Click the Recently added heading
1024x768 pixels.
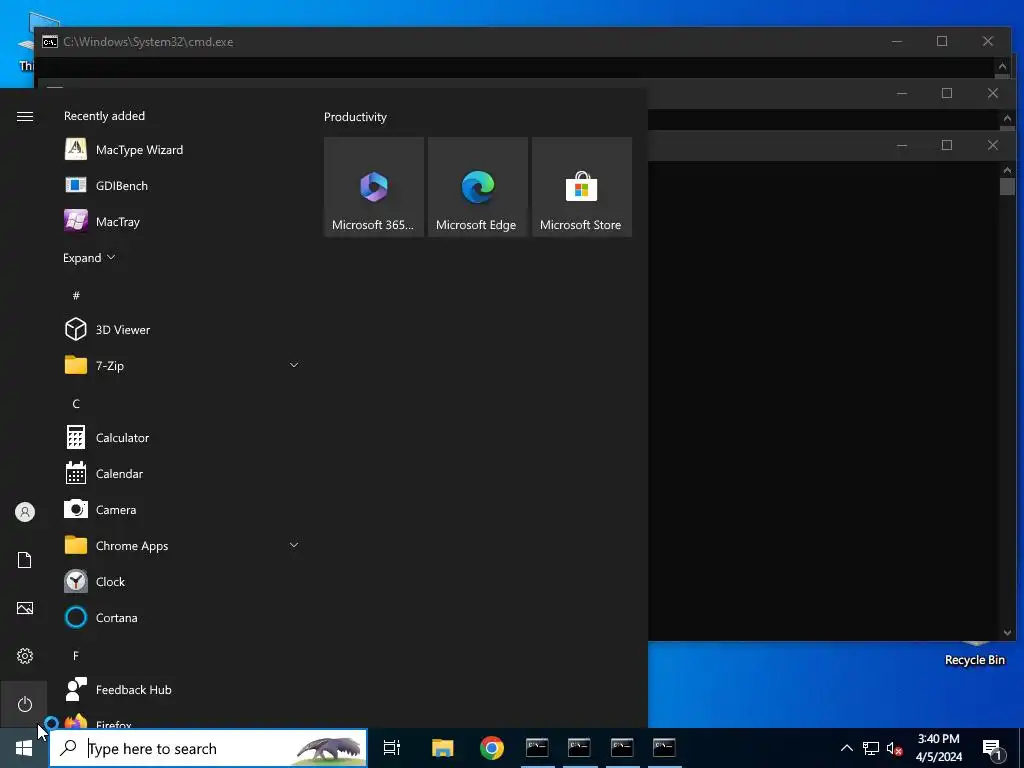point(104,116)
